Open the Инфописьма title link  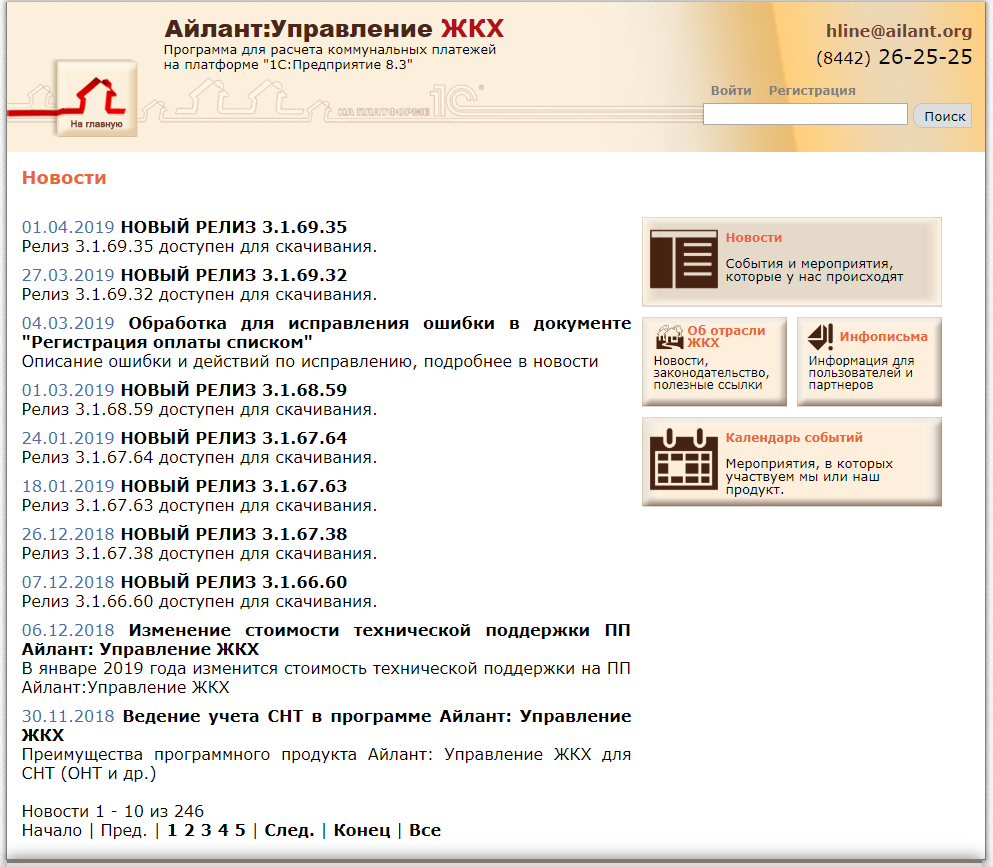pos(883,336)
